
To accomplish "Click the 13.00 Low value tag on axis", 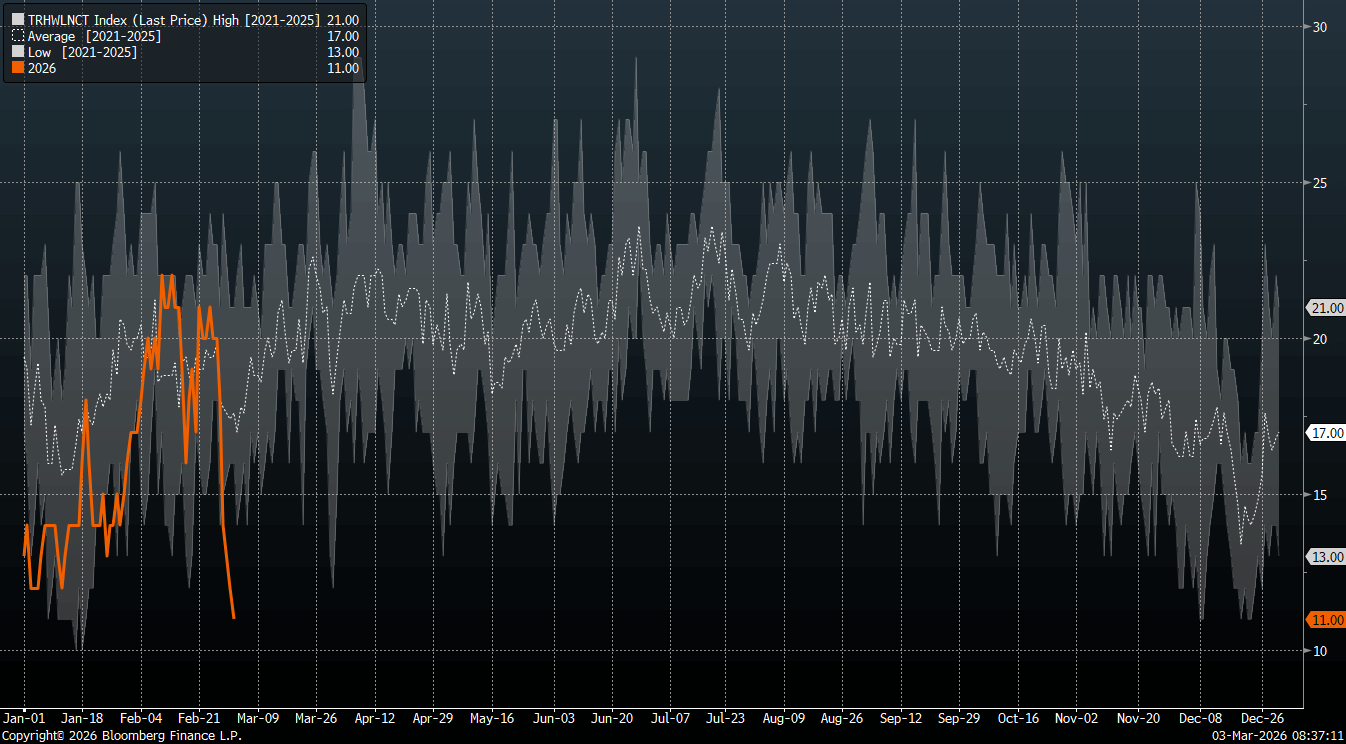I will point(1326,557).
